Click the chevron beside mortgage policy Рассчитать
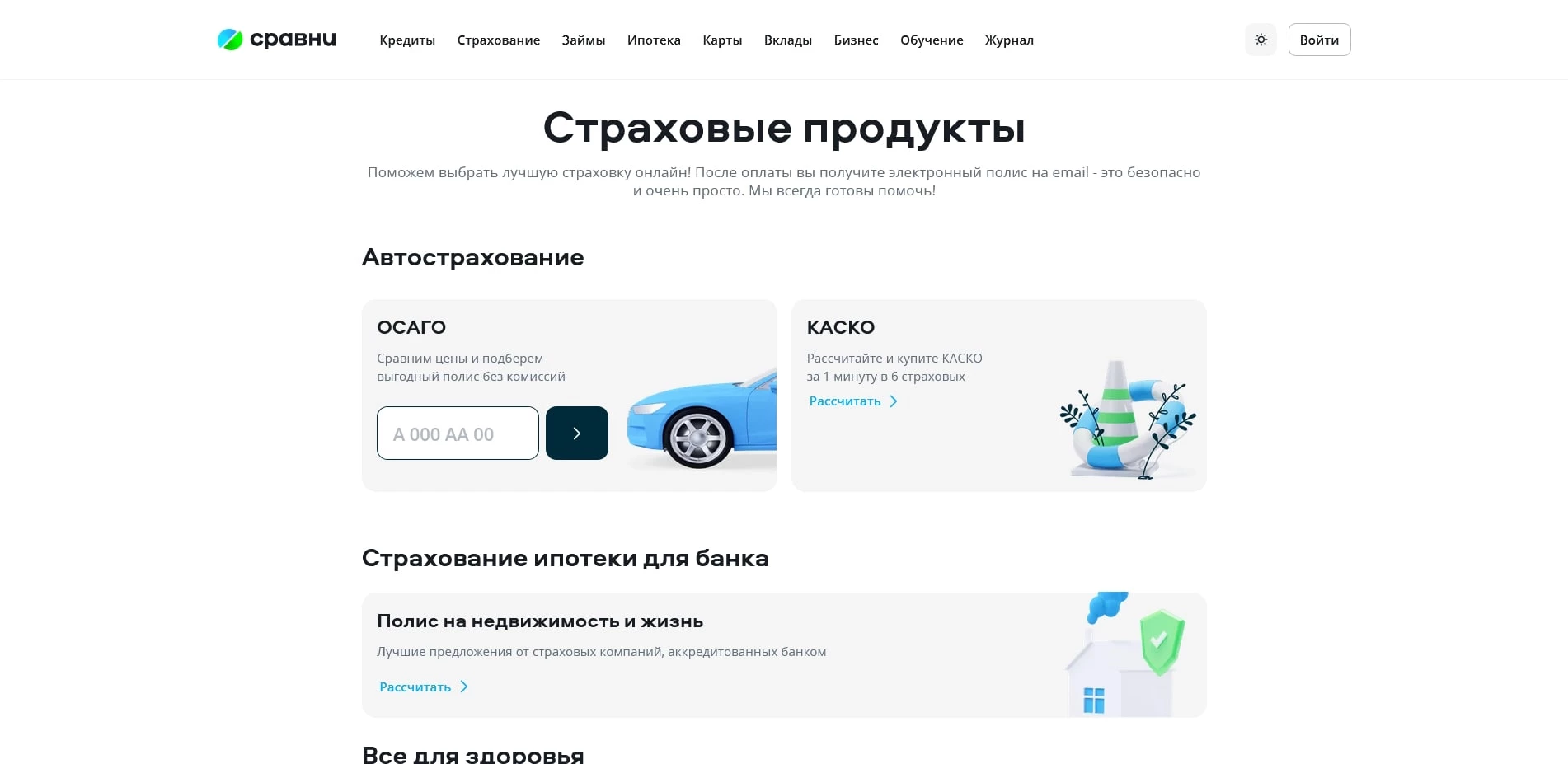1568x764 pixels. click(x=464, y=687)
